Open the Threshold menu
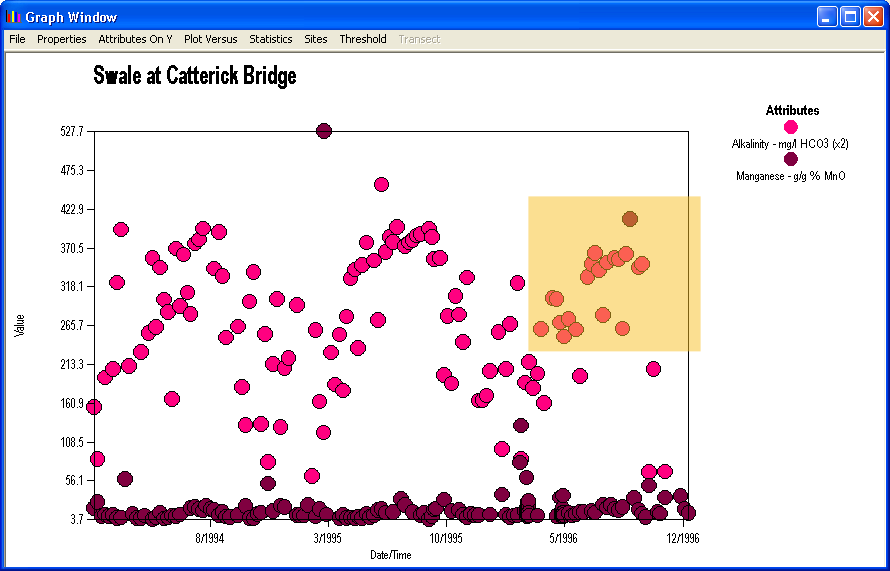The width and height of the screenshot is (890, 571). point(363,39)
